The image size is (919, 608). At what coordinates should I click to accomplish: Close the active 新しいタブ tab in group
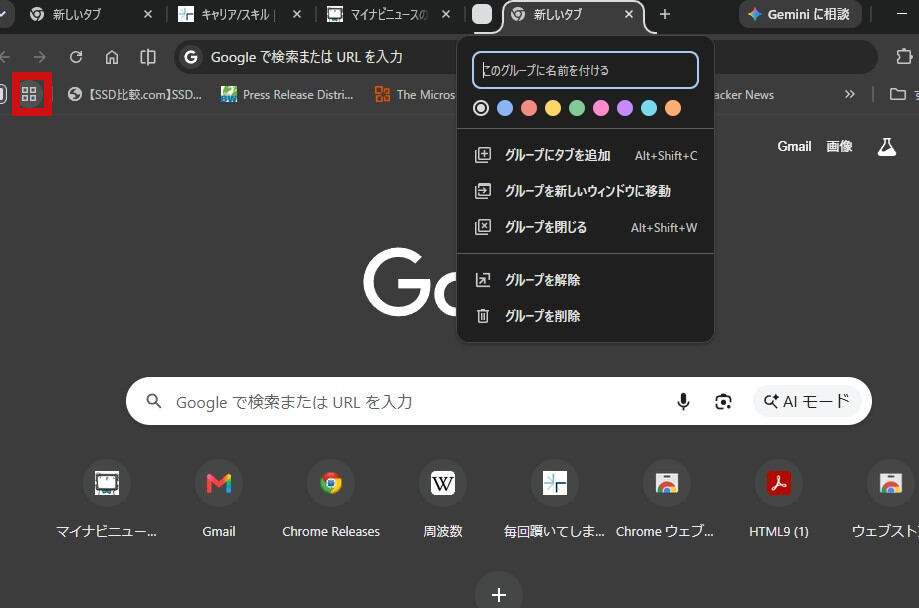click(629, 14)
